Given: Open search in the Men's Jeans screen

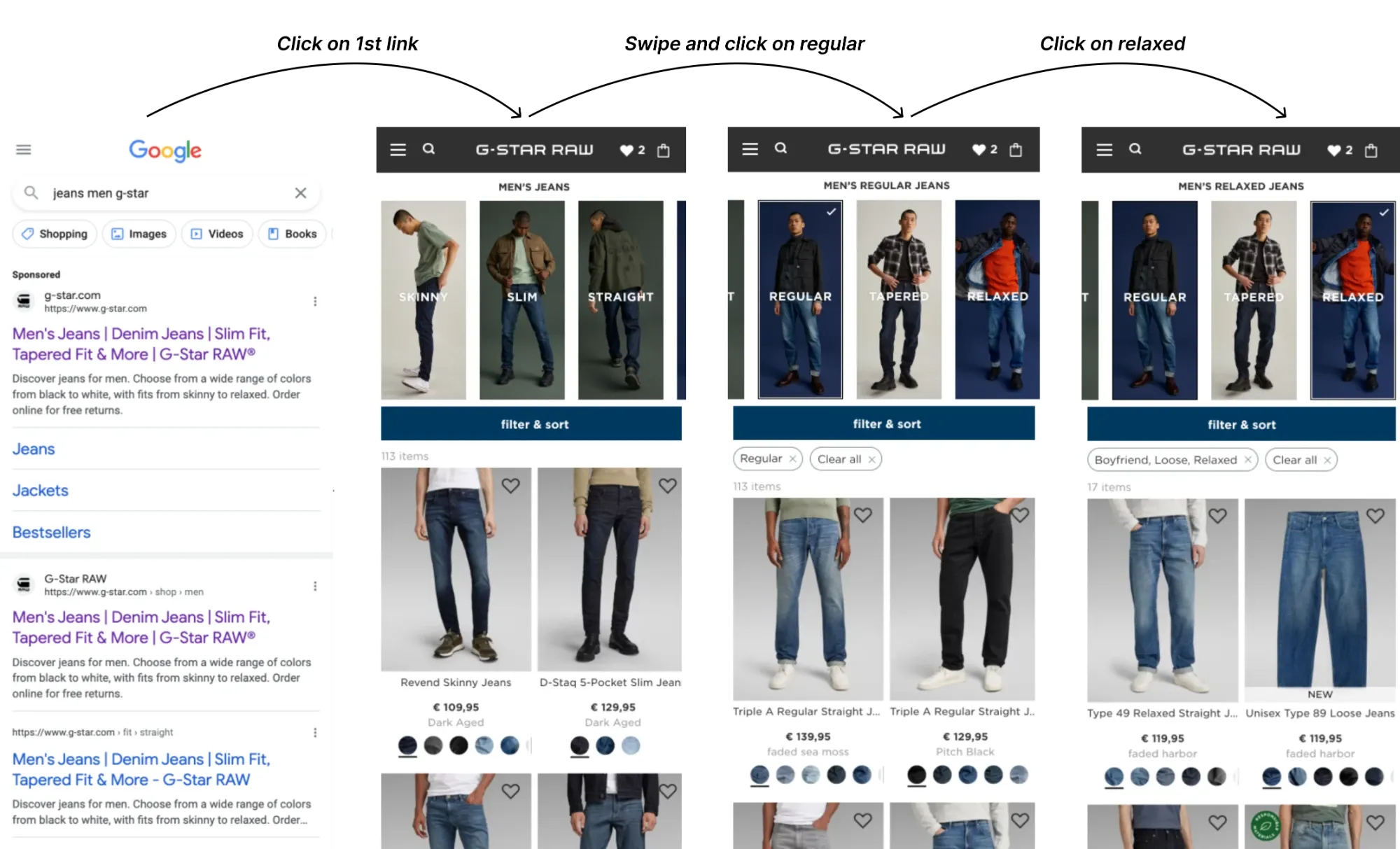Looking at the screenshot, I should click(x=429, y=149).
